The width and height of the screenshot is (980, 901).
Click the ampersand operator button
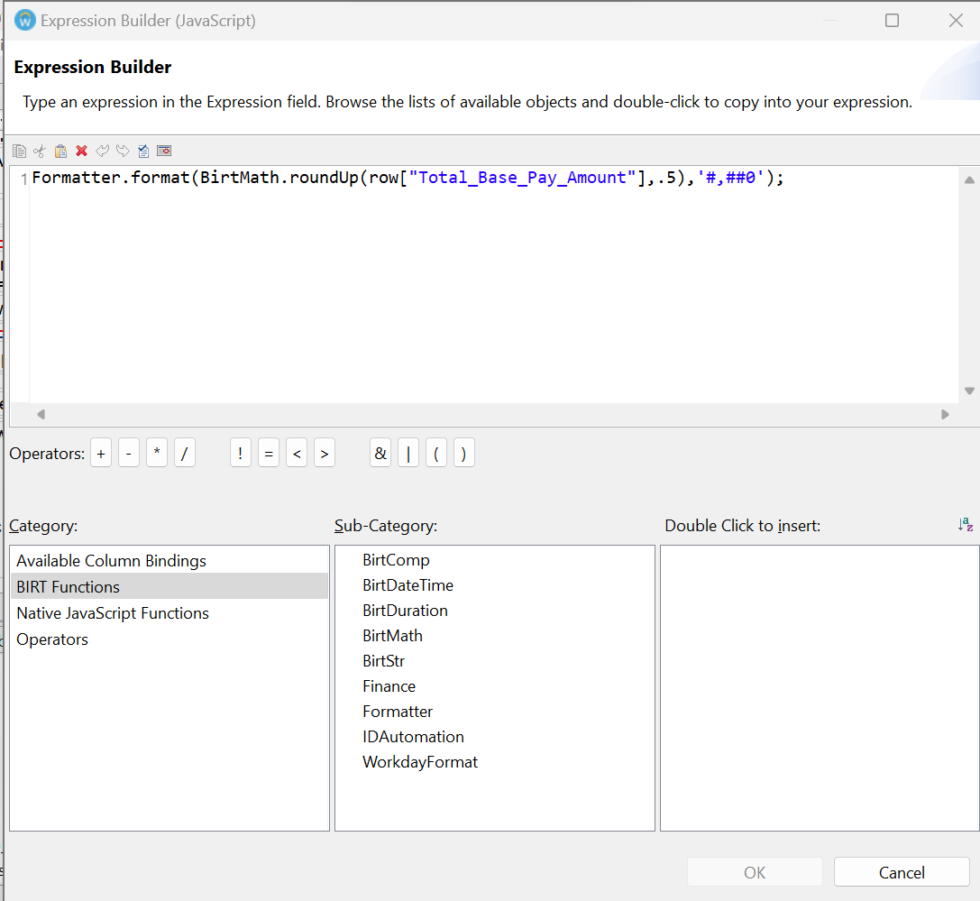(380, 452)
